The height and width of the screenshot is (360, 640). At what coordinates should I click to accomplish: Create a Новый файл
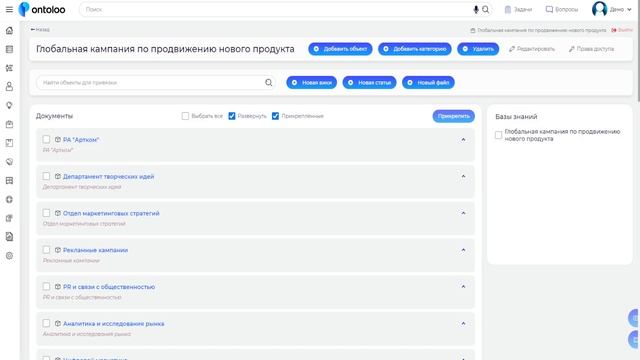pos(428,82)
